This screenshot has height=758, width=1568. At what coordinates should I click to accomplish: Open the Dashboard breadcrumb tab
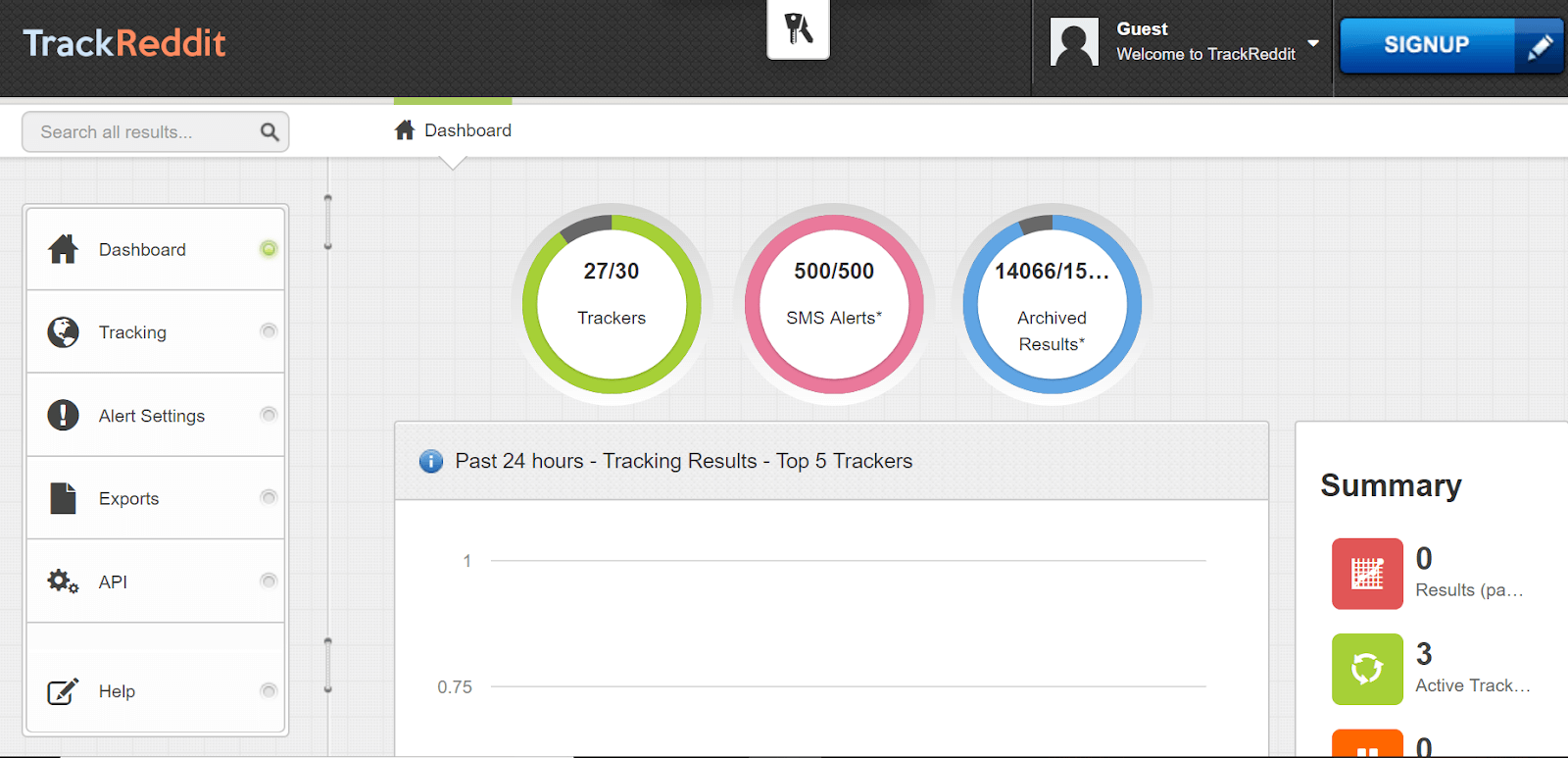[x=453, y=130]
